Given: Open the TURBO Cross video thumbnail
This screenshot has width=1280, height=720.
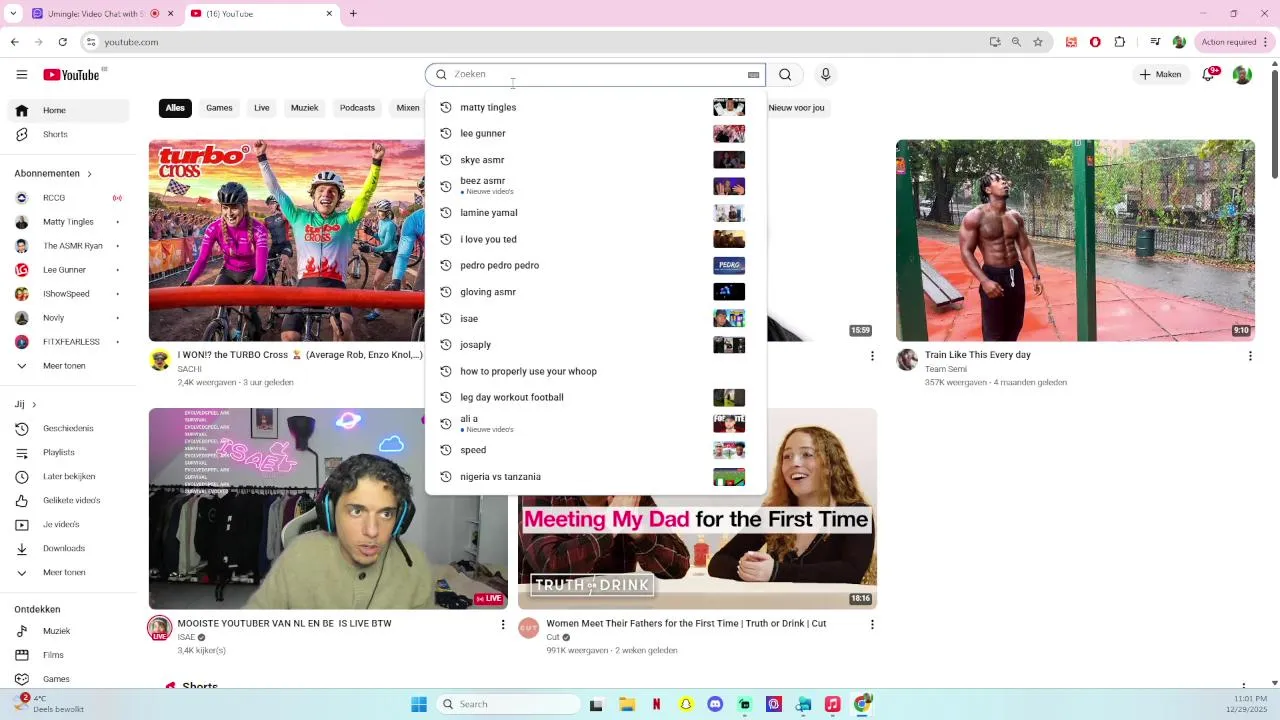Looking at the screenshot, I should tap(287, 240).
